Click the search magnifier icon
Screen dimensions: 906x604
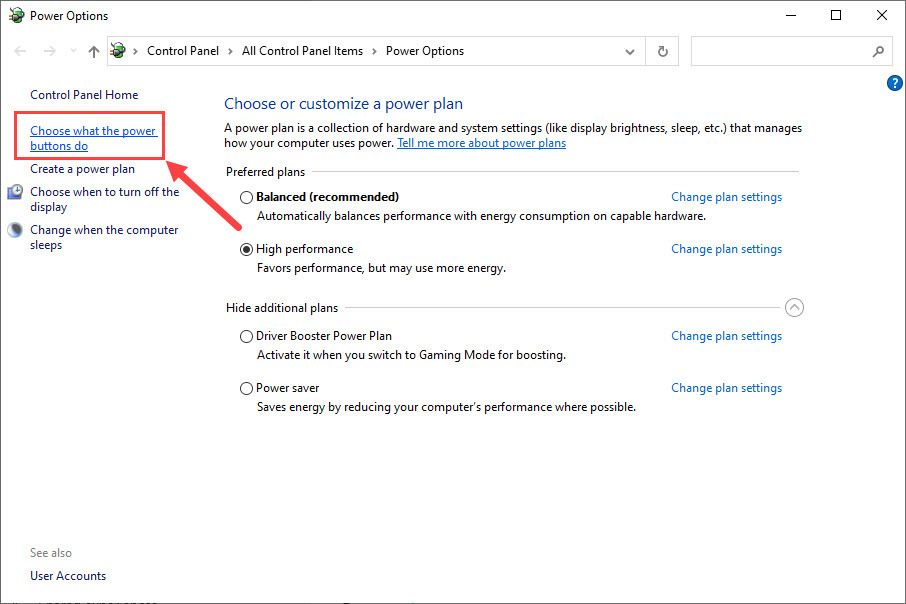[877, 51]
